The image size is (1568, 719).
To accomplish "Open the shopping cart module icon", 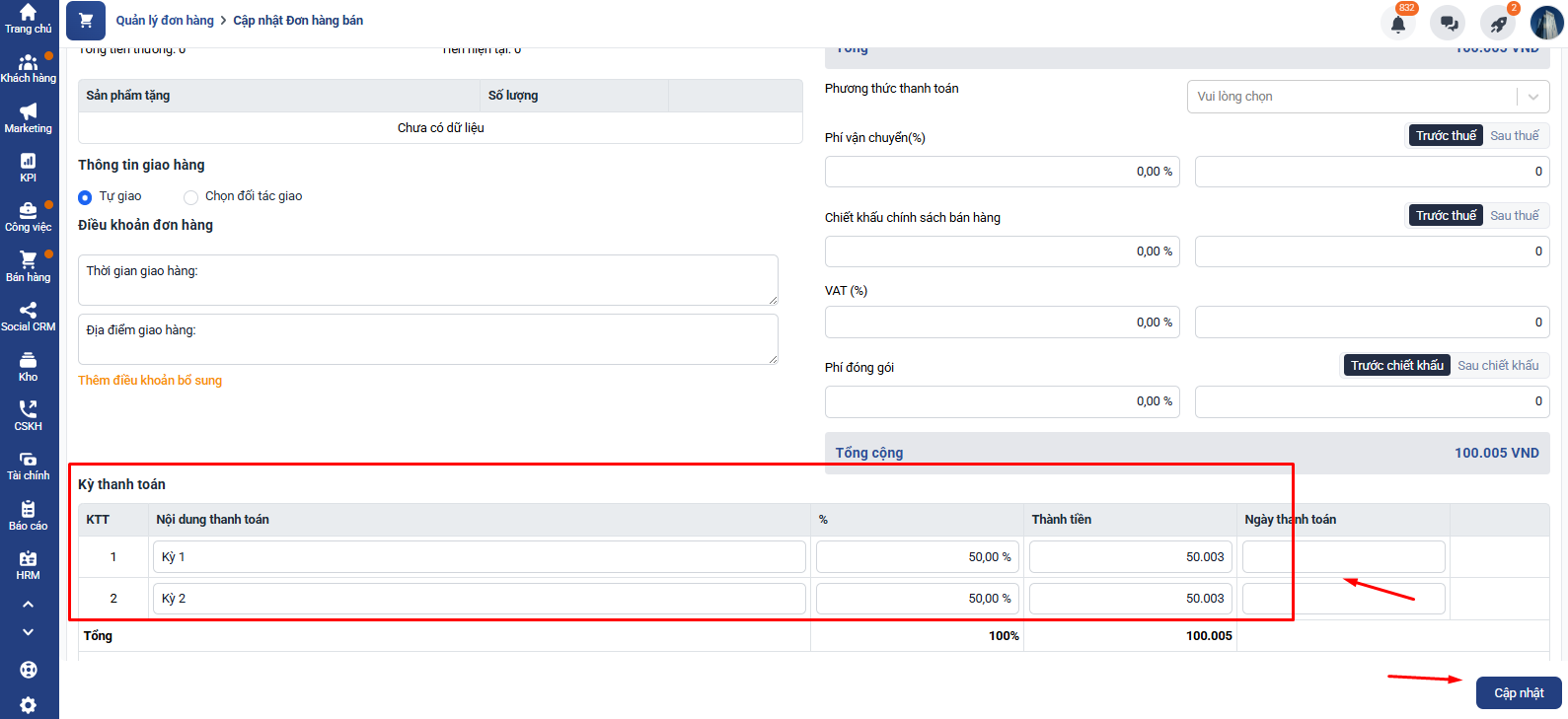I will click(x=86, y=21).
